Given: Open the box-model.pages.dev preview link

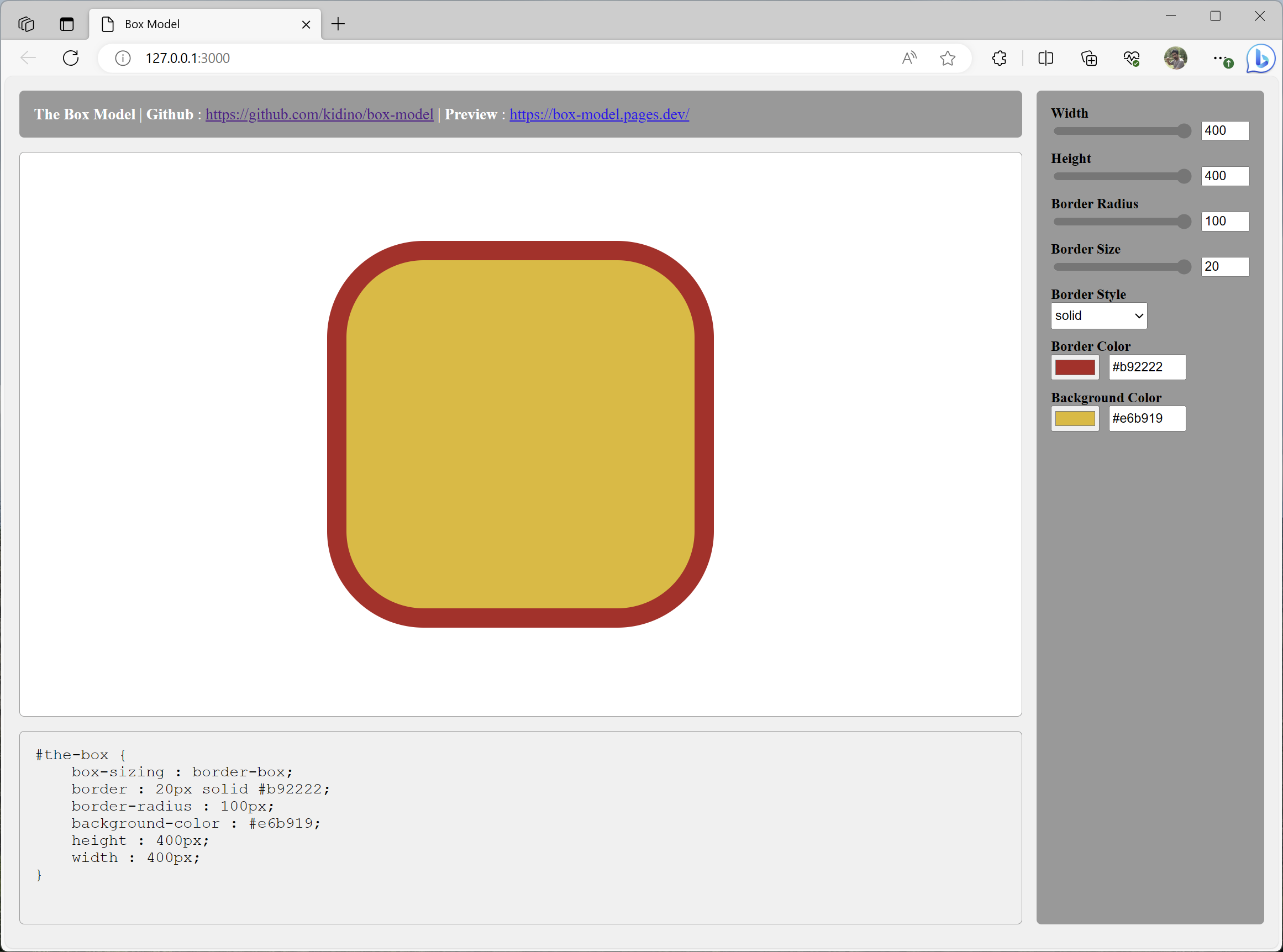Looking at the screenshot, I should click(599, 114).
